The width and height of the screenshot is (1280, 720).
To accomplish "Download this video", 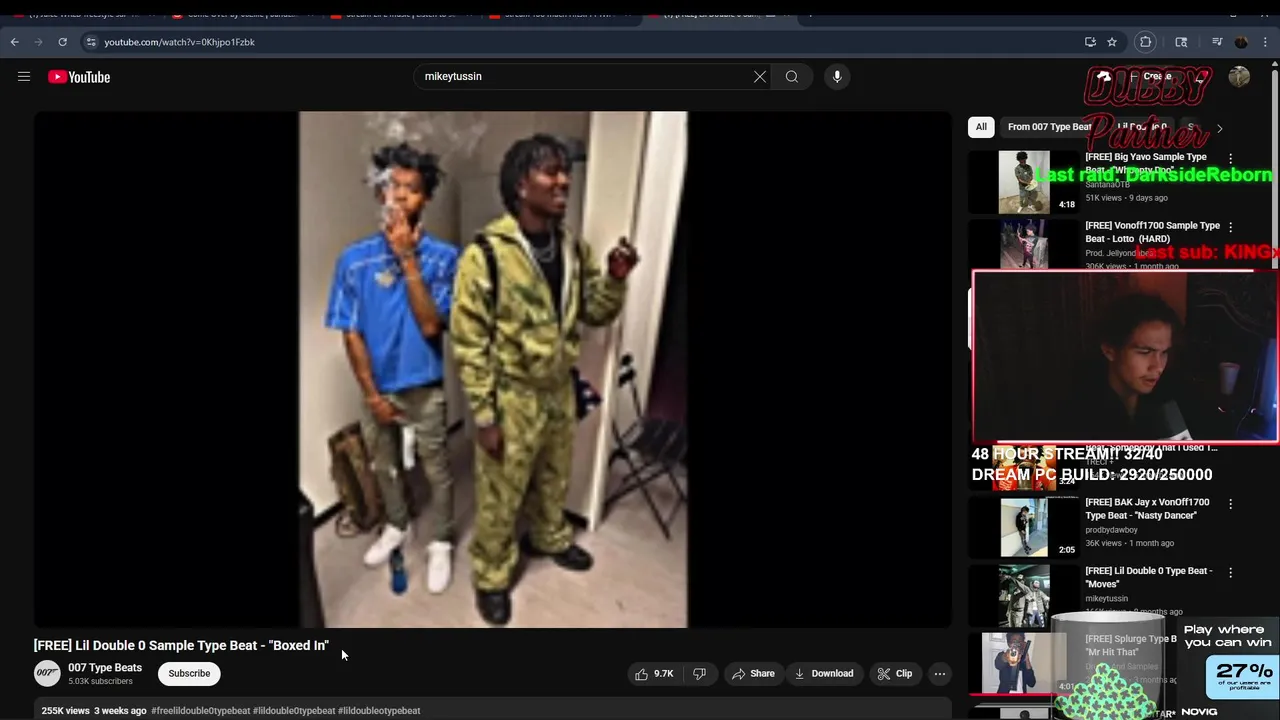I will point(824,674).
